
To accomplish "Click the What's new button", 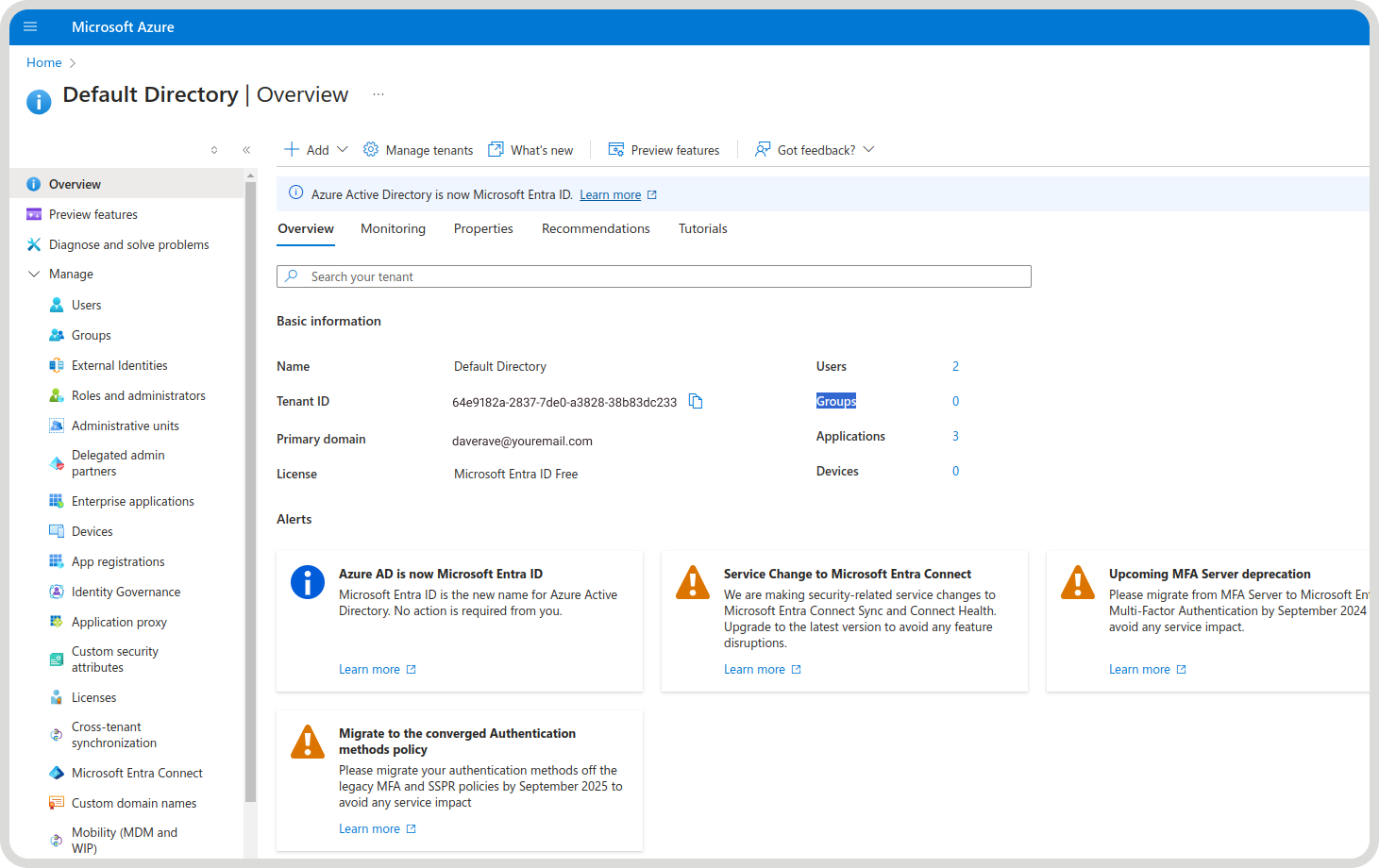I will point(530,149).
